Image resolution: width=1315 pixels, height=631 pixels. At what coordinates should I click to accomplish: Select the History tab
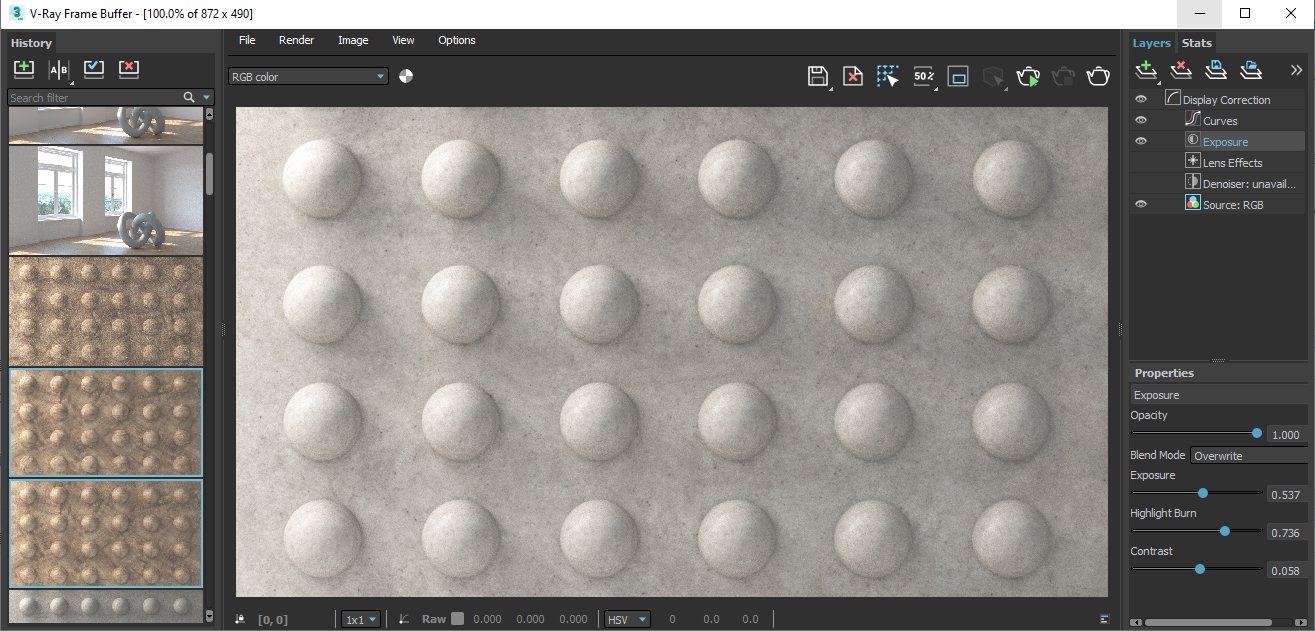31,43
